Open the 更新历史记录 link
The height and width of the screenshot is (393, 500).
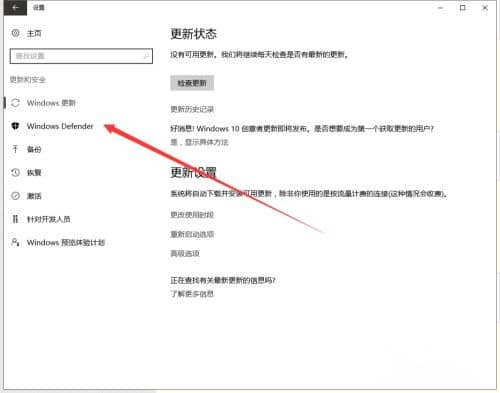point(192,109)
